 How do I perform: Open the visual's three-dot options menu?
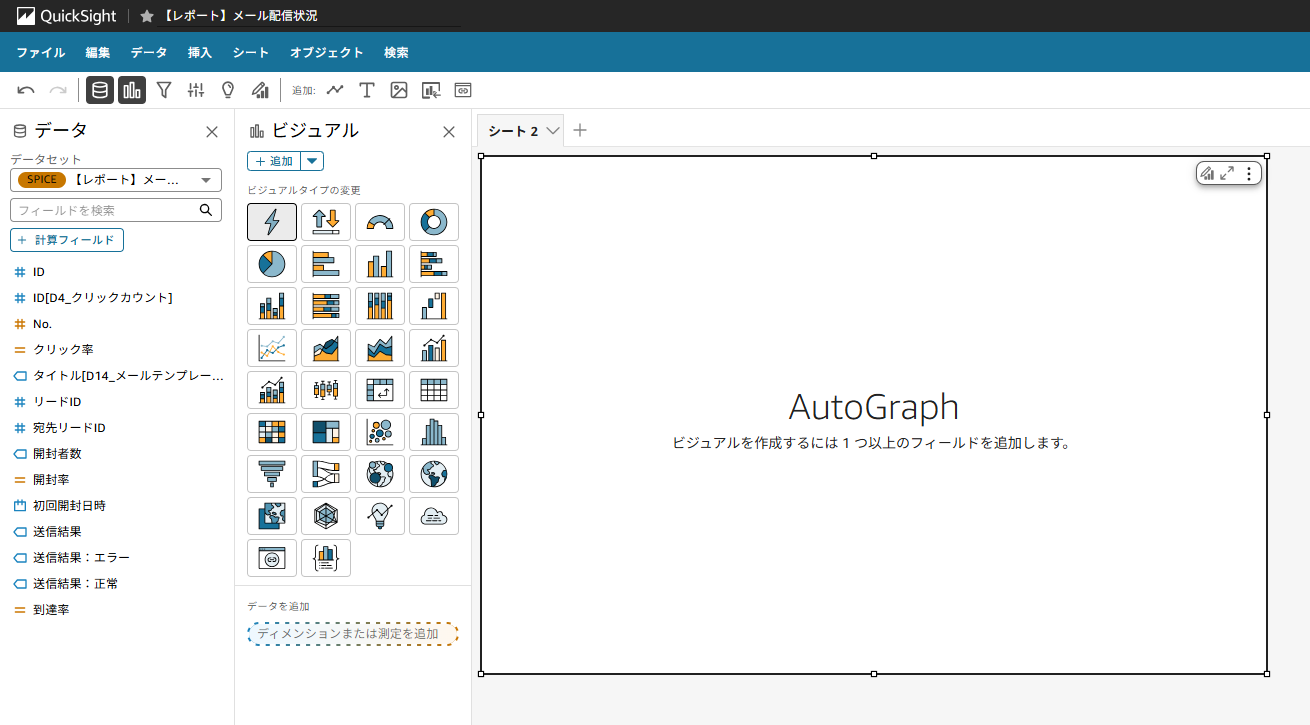click(1248, 174)
